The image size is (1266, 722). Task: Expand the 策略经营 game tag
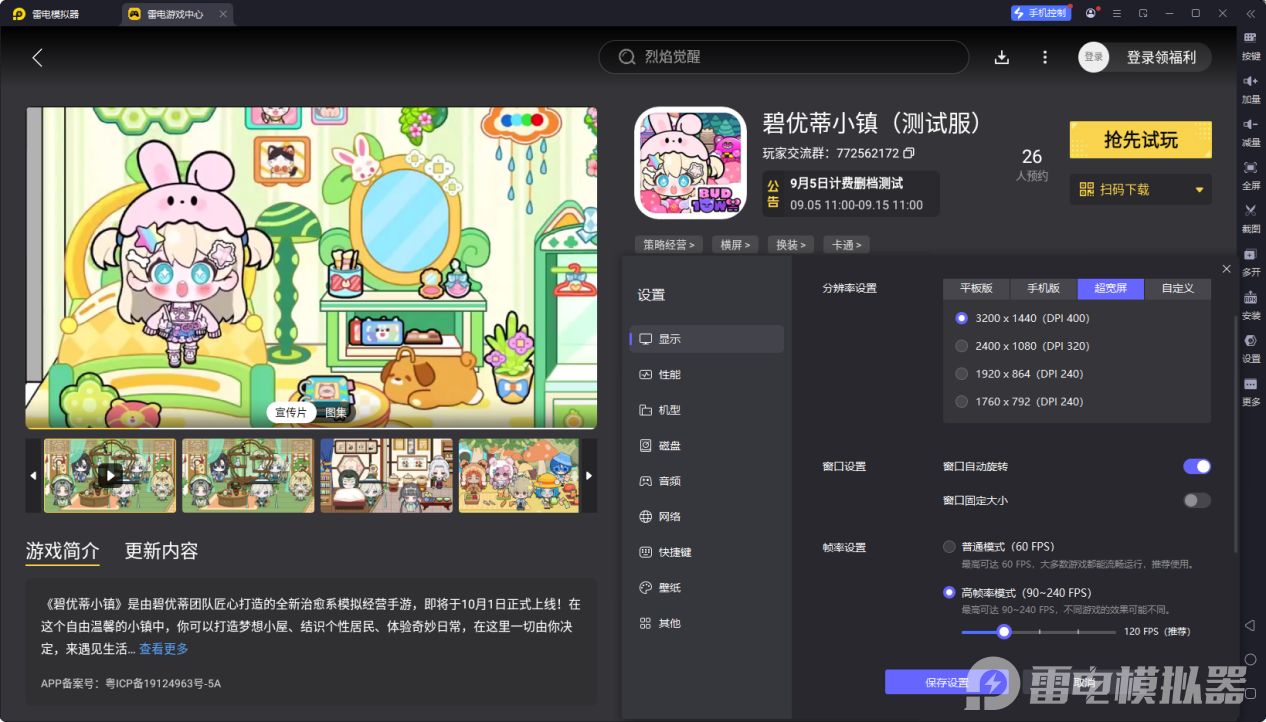(668, 244)
